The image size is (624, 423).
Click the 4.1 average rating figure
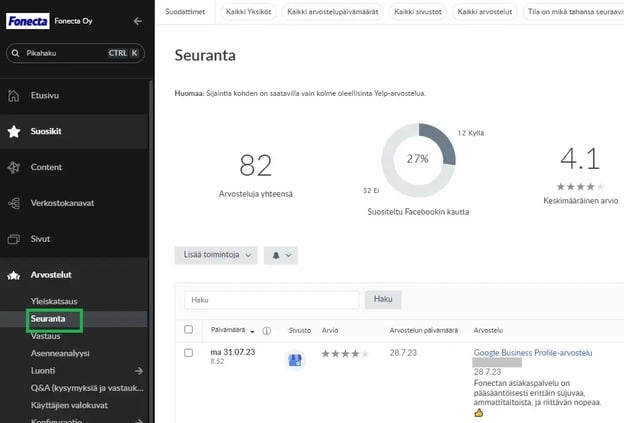(580, 159)
